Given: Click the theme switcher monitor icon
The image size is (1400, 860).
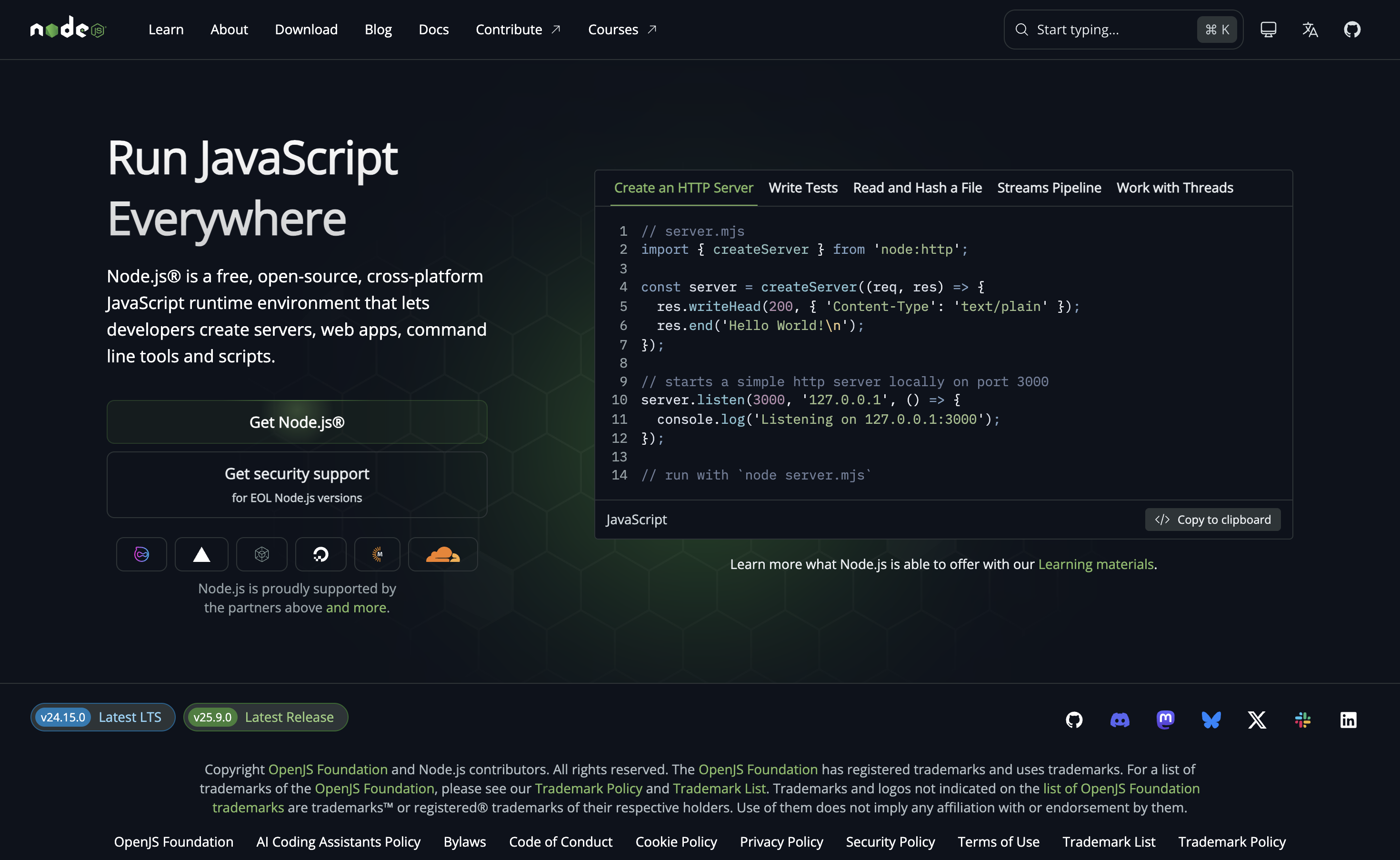Looking at the screenshot, I should tap(1268, 29).
